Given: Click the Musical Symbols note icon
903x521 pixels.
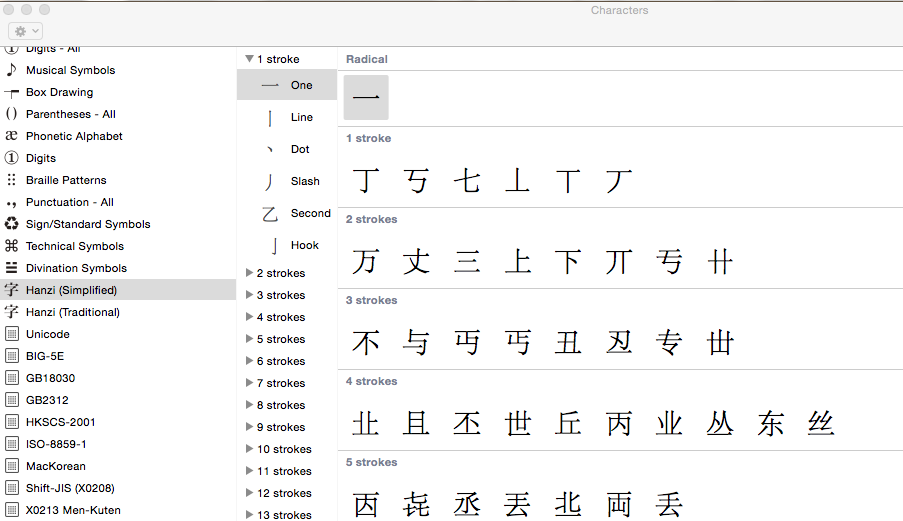Looking at the screenshot, I should (12, 70).
